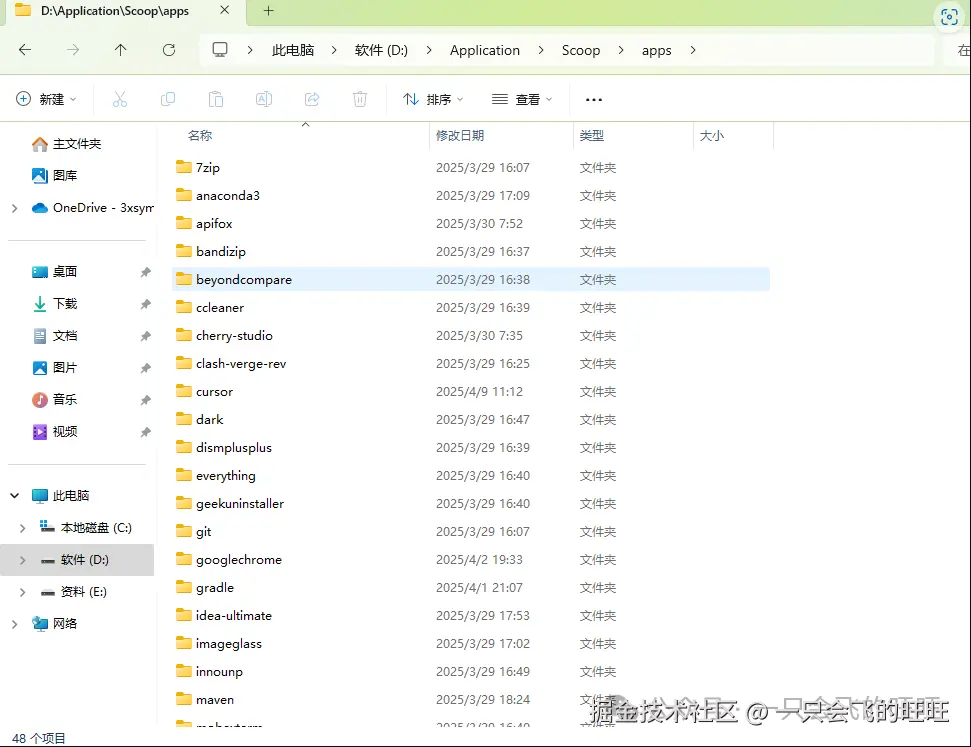
Task: Click the Copy icon in the toolbar
Action: pyautogui.click(x=168, y=99)
